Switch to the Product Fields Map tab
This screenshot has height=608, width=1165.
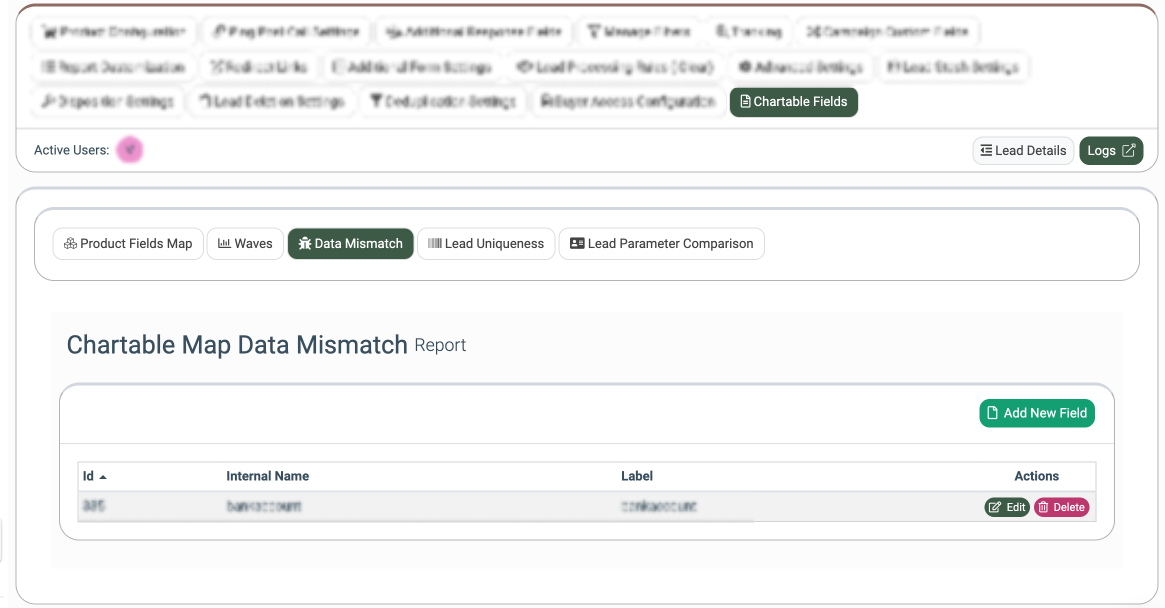128,244
